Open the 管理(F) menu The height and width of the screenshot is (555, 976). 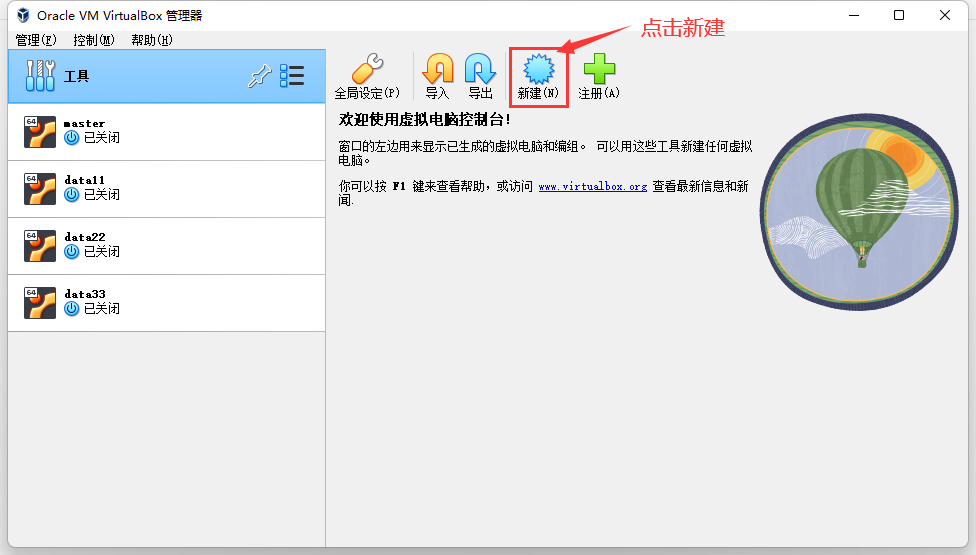click(x=36, y=40)
